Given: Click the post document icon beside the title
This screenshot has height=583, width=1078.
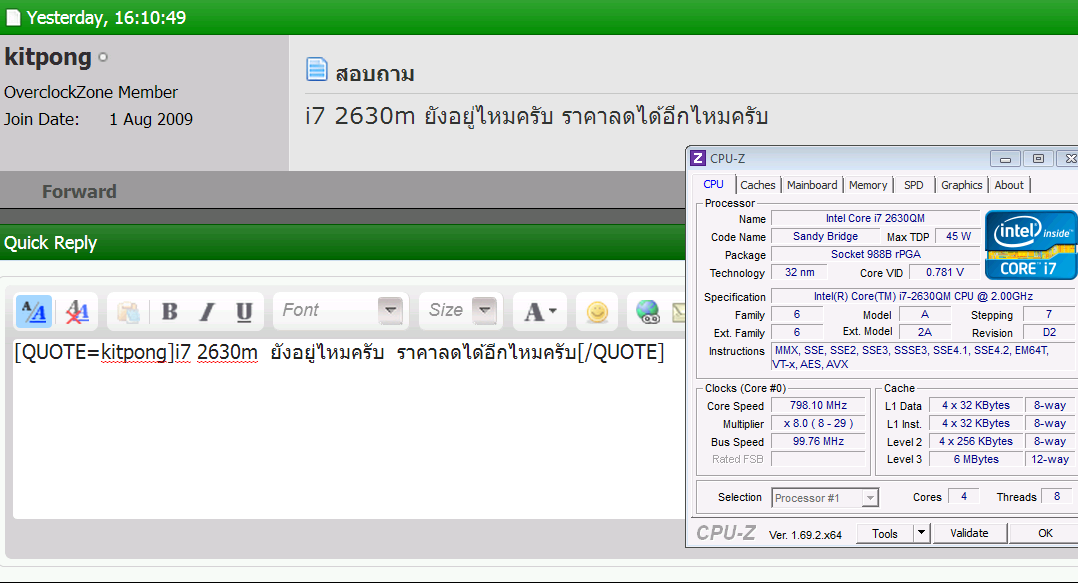Looking at the screenshot, I should (316, 69).
